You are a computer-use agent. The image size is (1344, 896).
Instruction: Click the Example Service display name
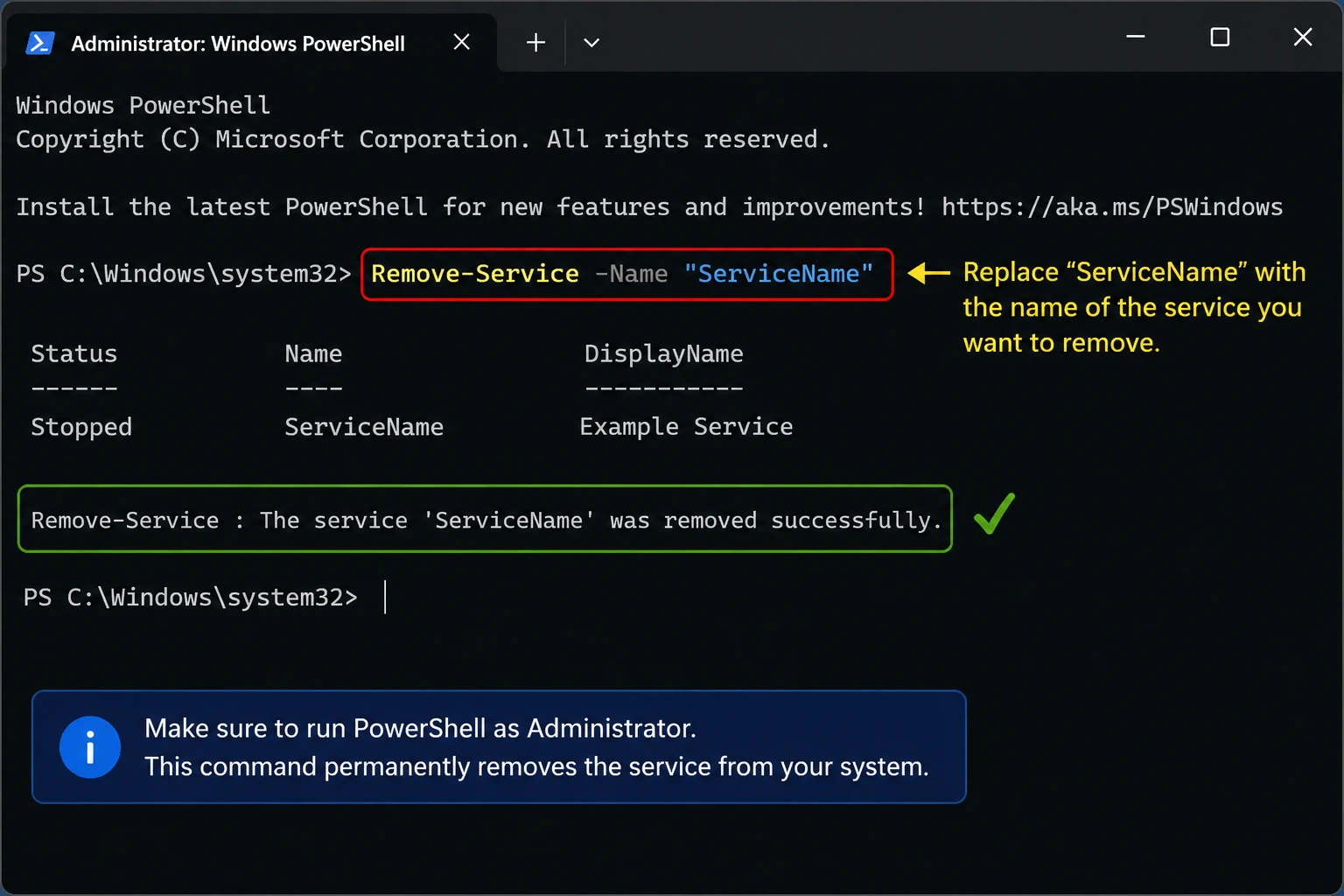pyautogui.click(x=686, y=427)
